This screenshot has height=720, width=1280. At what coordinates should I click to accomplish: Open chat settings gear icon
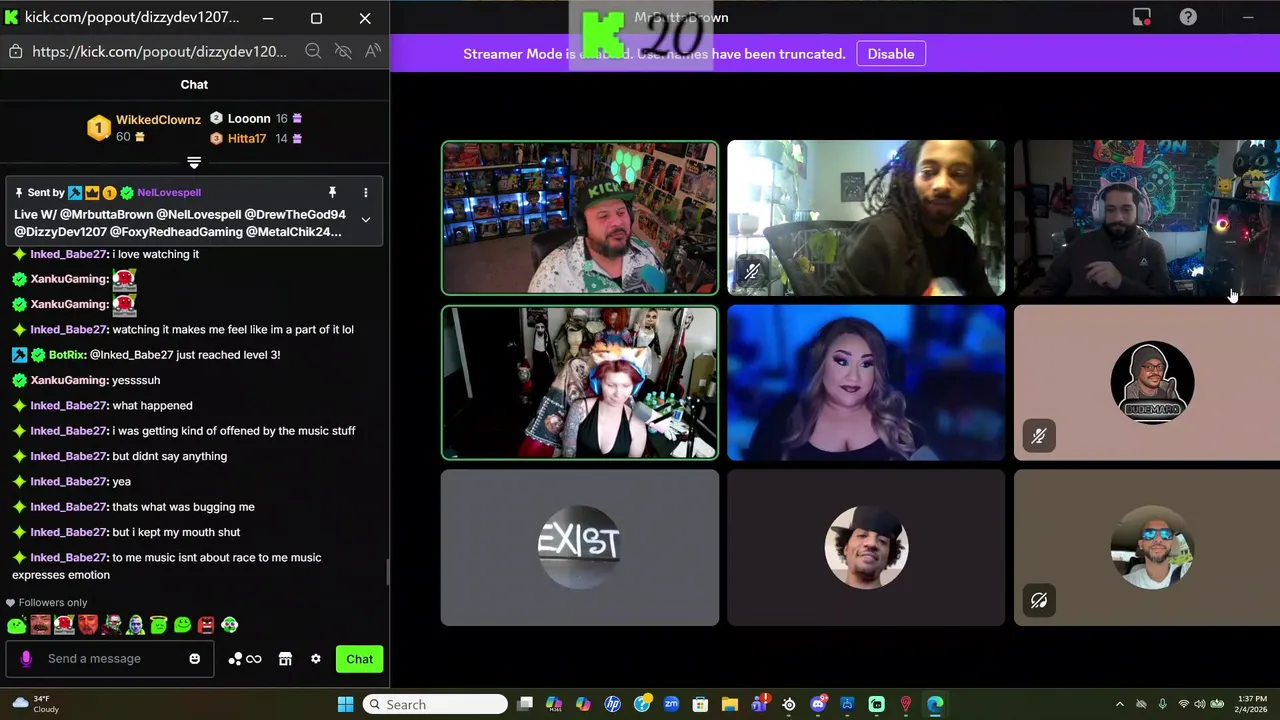(x=316, y=659)
